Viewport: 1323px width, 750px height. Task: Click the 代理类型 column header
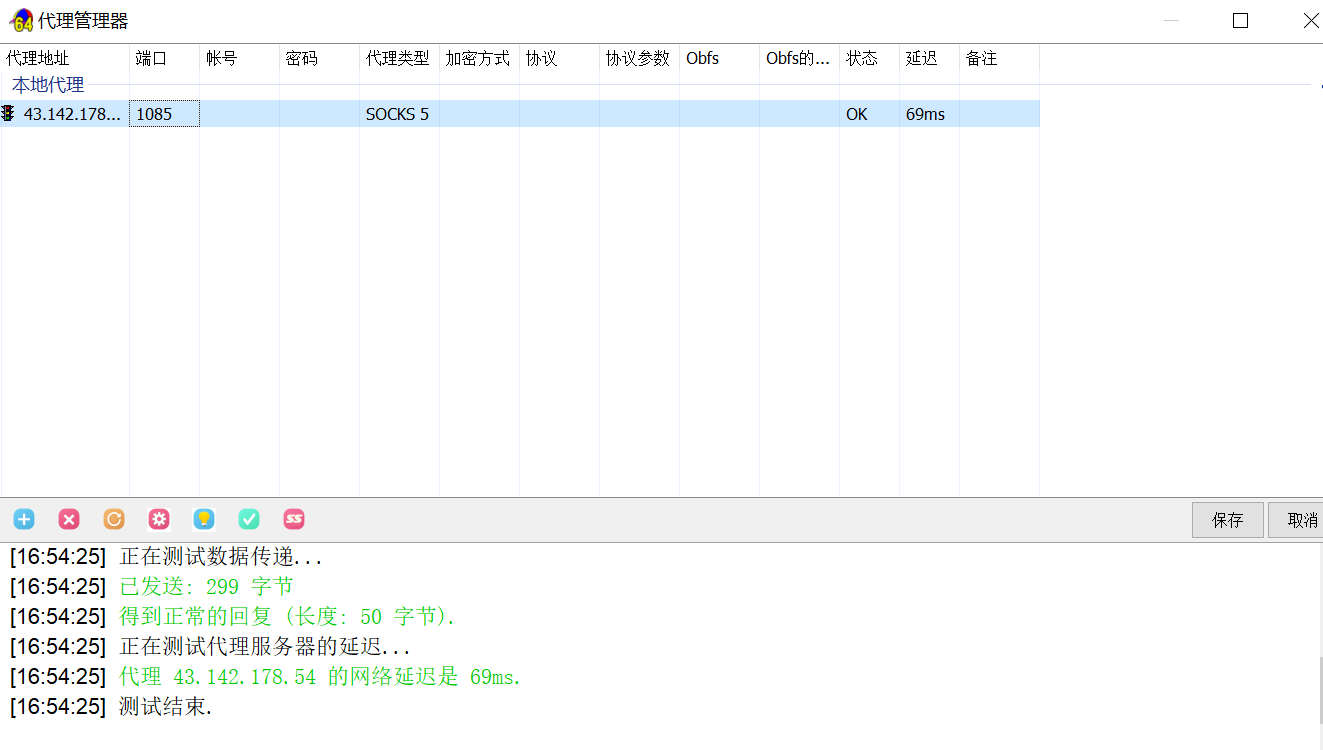[x=400, y=58]
